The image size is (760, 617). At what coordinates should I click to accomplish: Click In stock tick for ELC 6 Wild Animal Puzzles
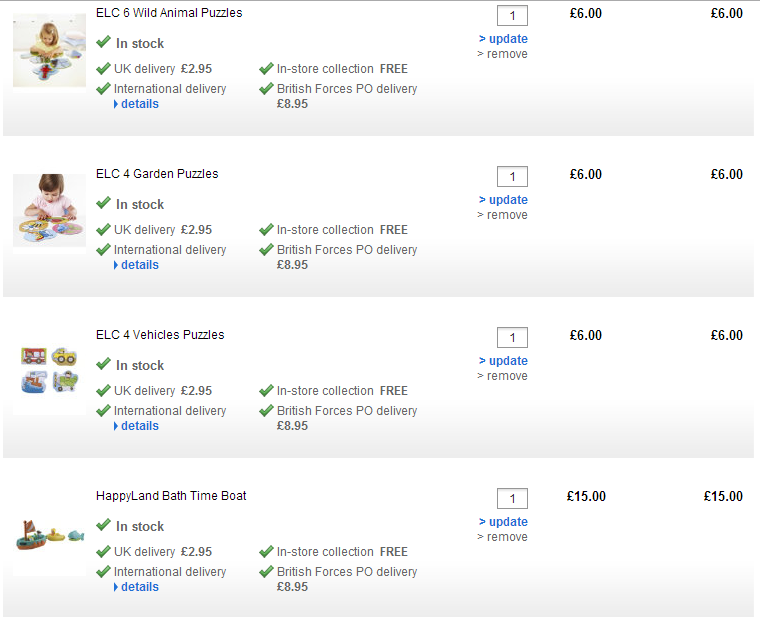pyautogui.click(x=103, y=42)
